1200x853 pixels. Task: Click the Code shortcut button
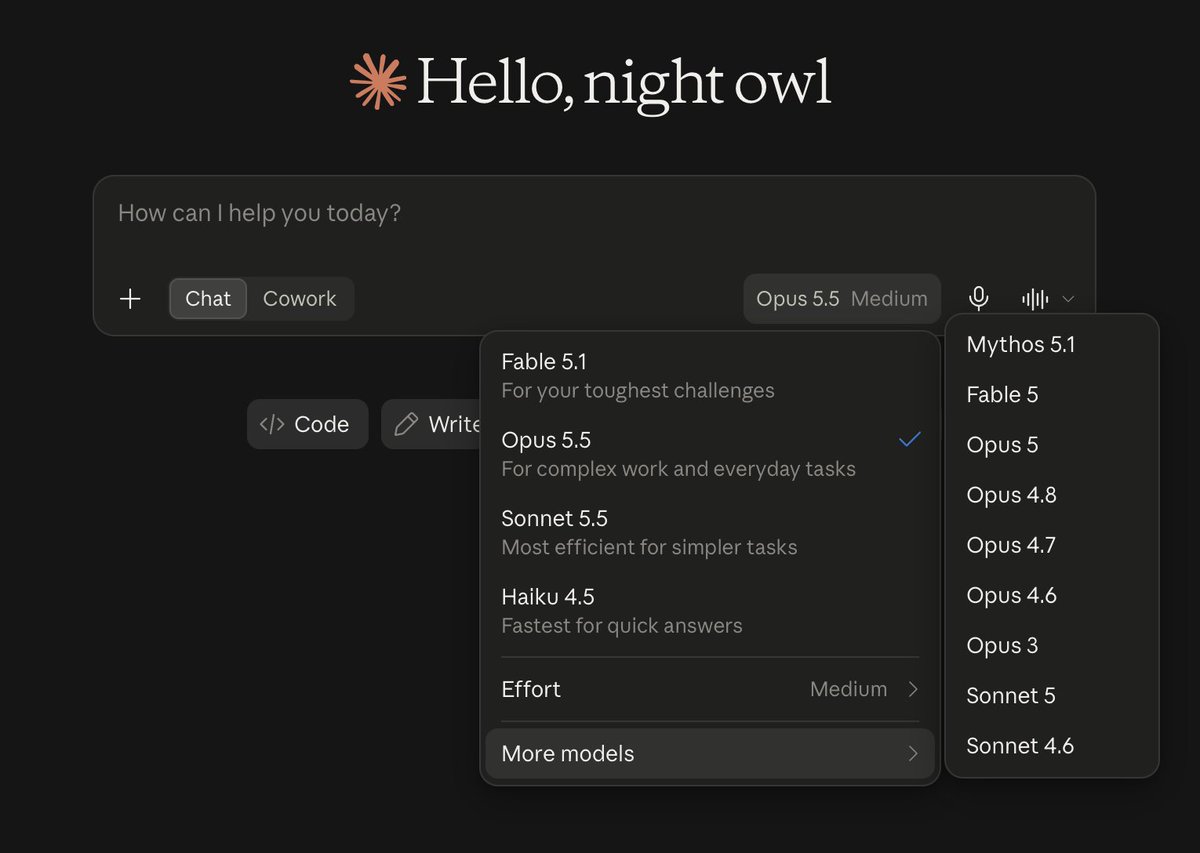tap(307, 424)
